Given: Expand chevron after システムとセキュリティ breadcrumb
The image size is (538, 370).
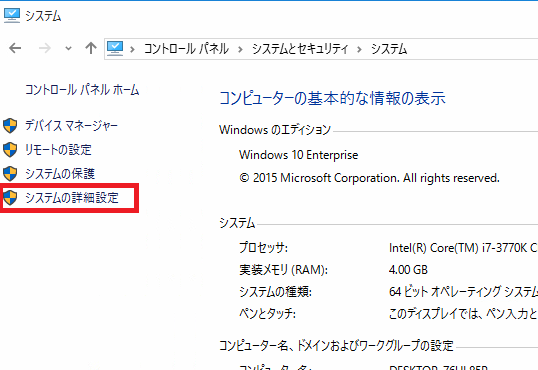Looking at the screenshot, I should click(x=359, y=50).
